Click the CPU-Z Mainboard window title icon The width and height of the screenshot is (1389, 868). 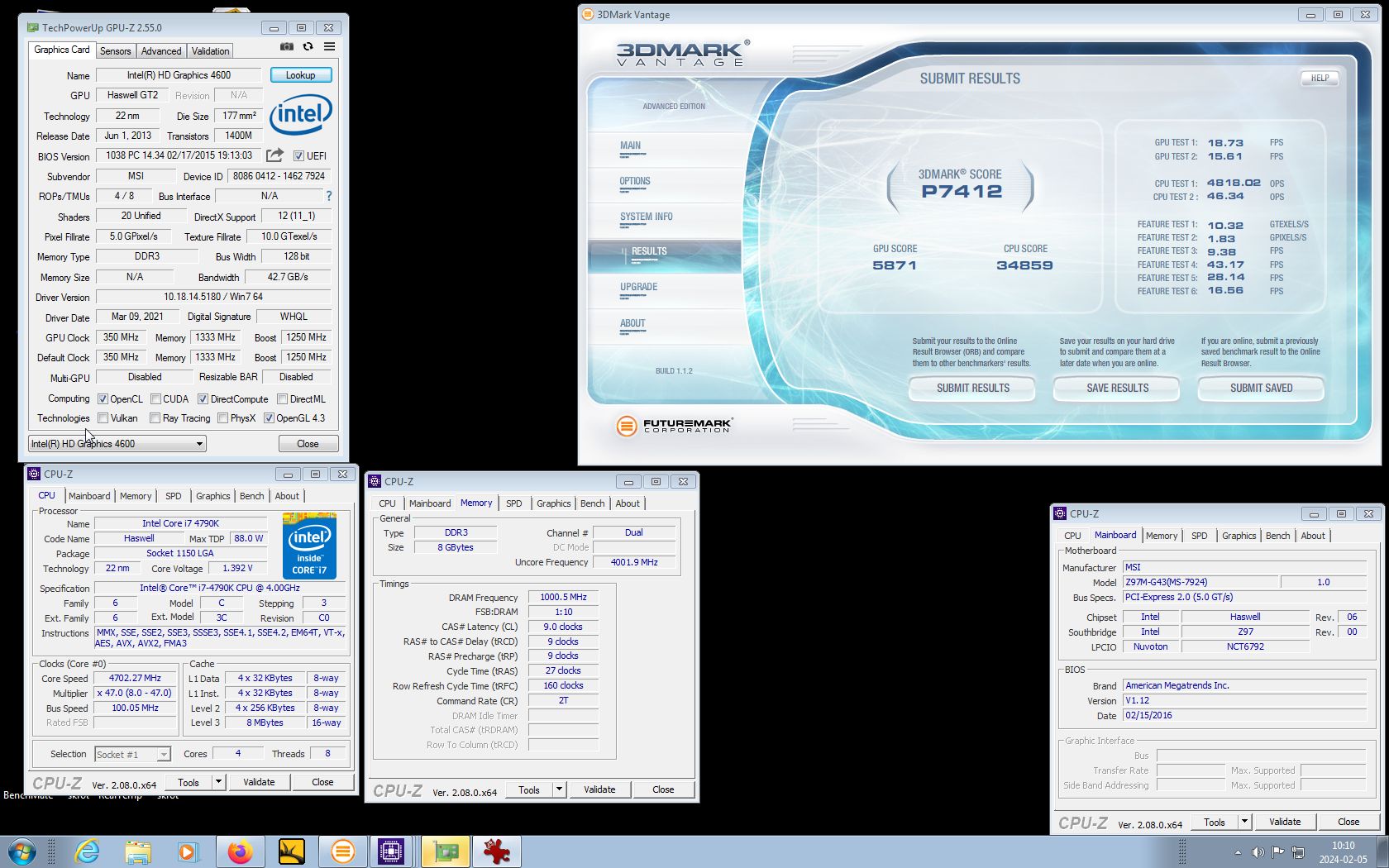click(1060, 513)
